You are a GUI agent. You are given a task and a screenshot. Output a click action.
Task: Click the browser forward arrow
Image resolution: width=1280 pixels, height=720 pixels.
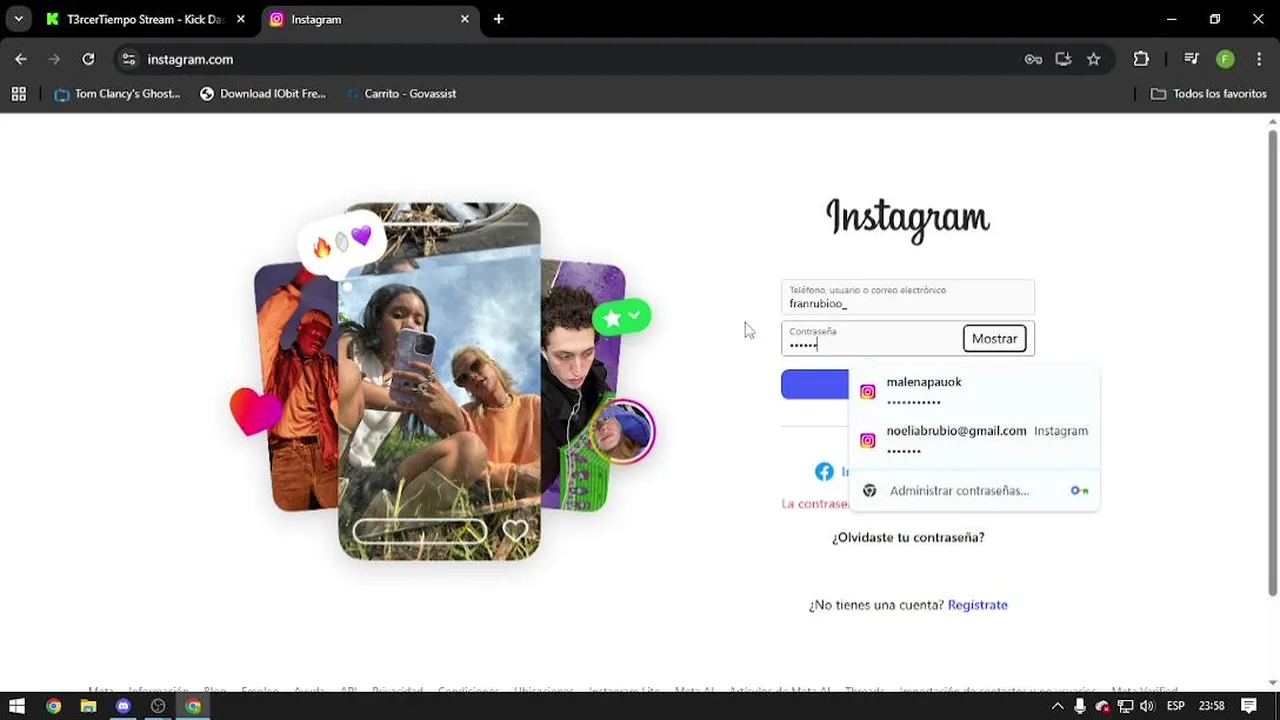[54, 59]
